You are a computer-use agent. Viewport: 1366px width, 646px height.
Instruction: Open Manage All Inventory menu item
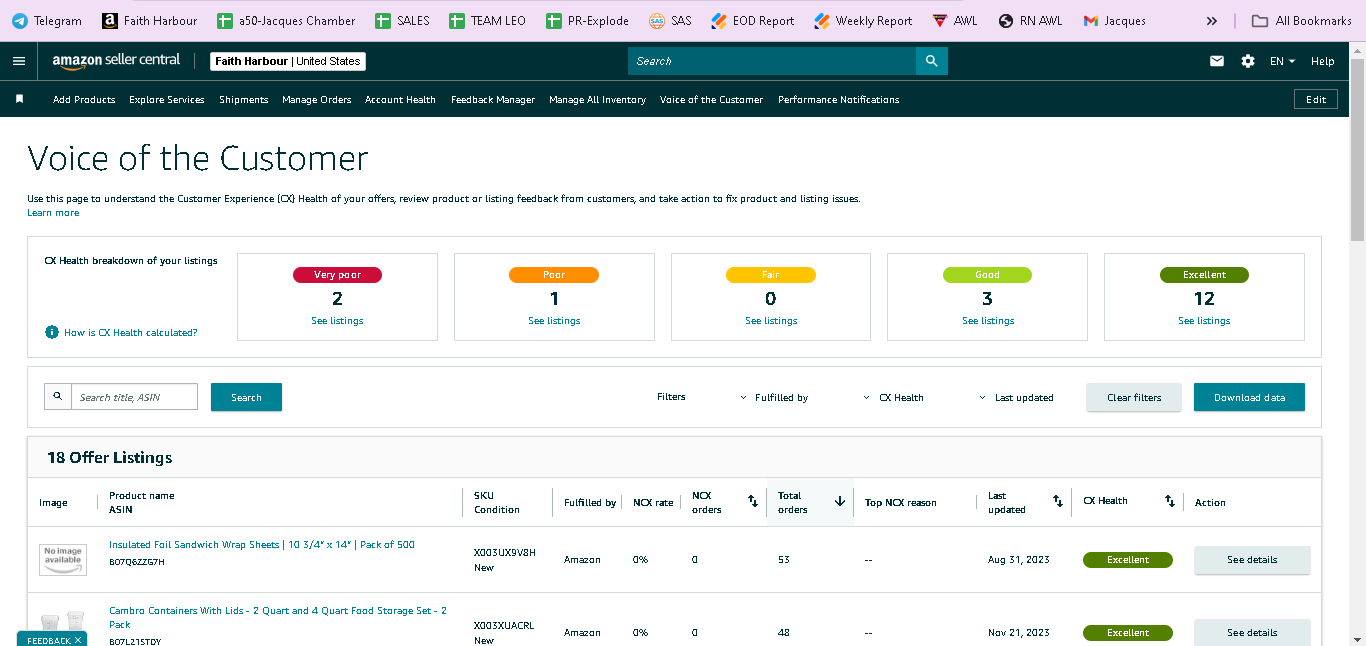pos(597,99)
